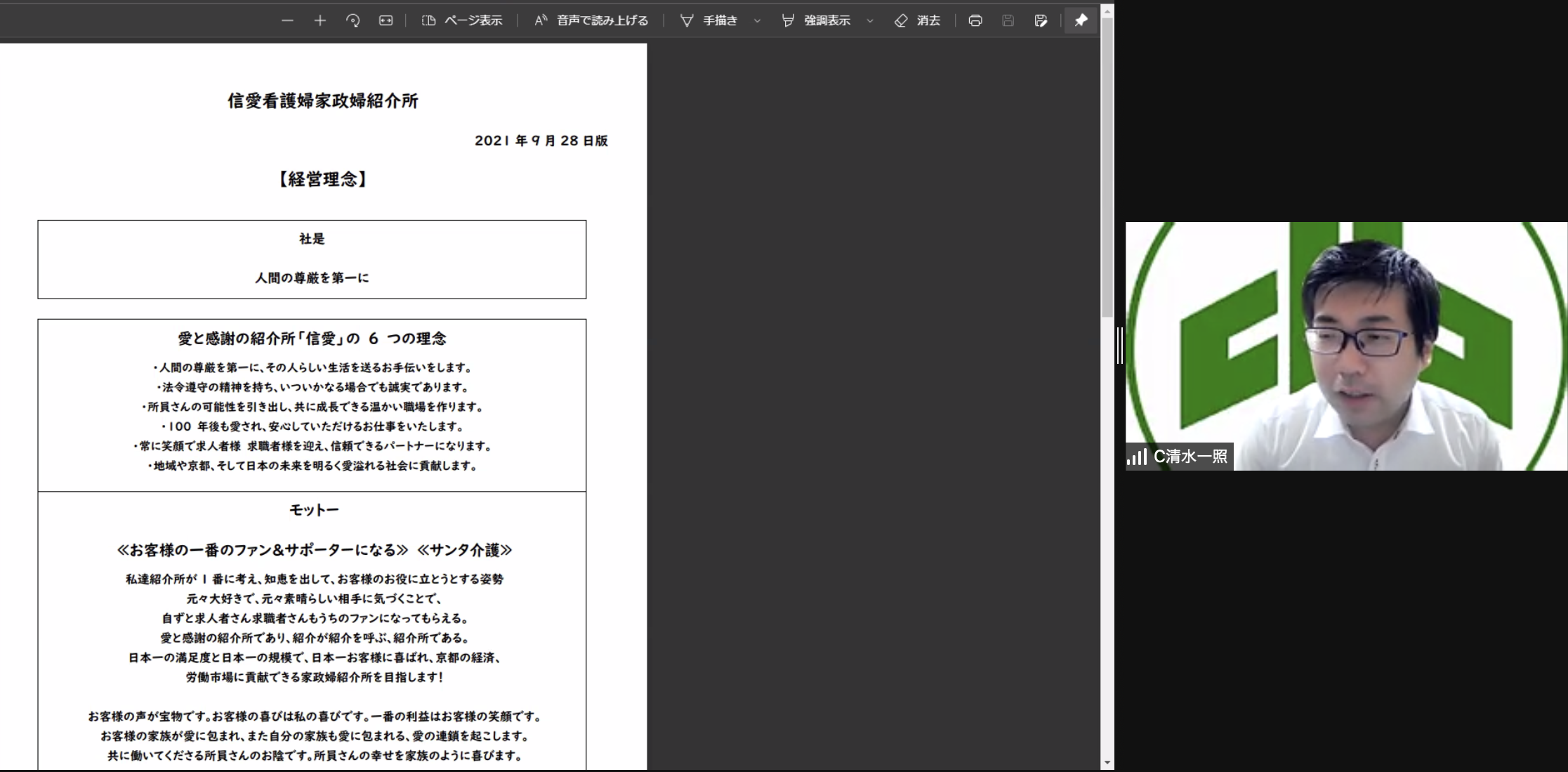
Task: Click the heading 【経営理念】
Action: [322, 179]
